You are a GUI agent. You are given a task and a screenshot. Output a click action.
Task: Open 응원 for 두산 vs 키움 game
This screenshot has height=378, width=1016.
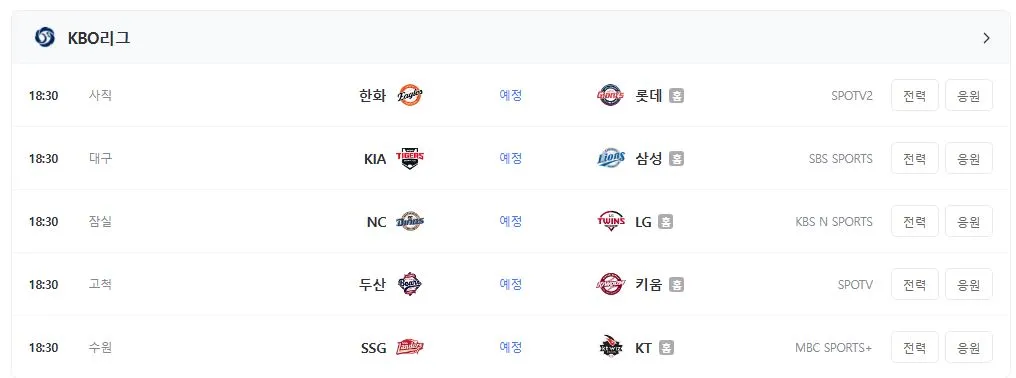coord(968,284)
